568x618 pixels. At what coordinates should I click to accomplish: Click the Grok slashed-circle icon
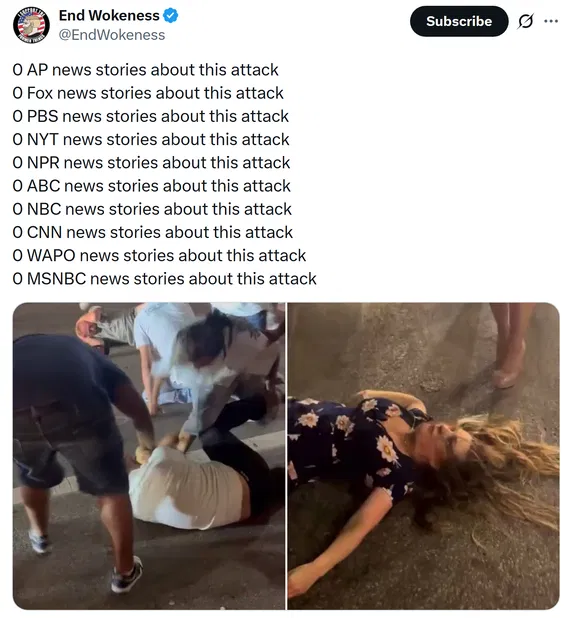click(x=526, y=21)
